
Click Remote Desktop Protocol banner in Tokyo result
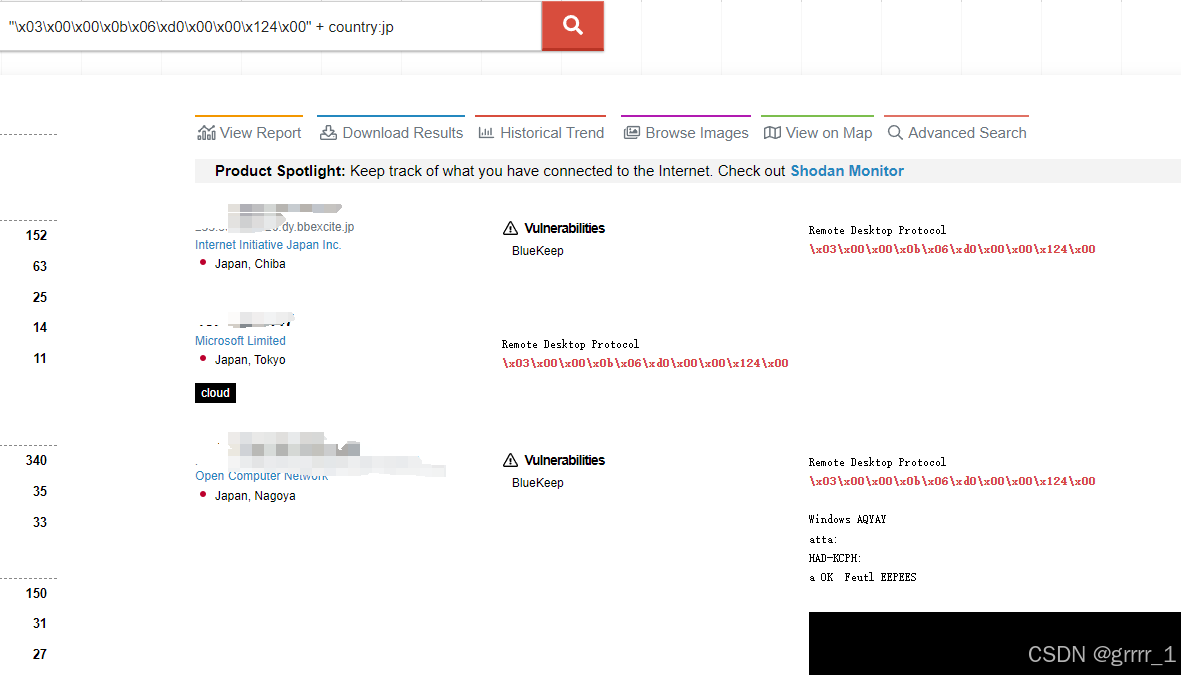(x=570, y=344)
